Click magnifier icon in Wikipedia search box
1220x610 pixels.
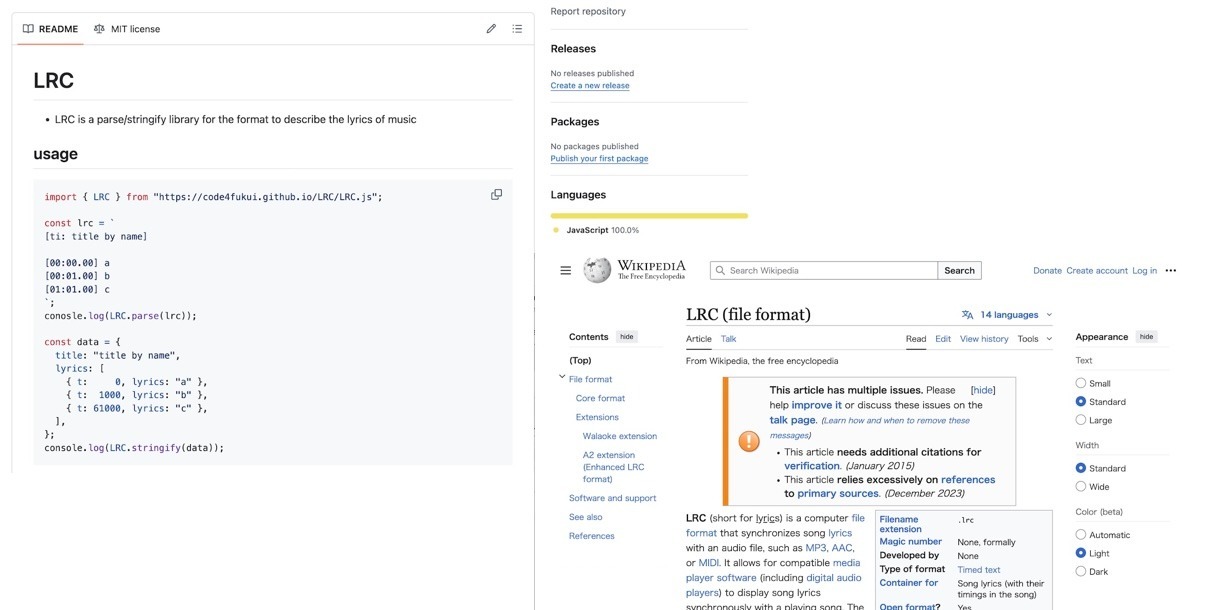pos(720,270)
